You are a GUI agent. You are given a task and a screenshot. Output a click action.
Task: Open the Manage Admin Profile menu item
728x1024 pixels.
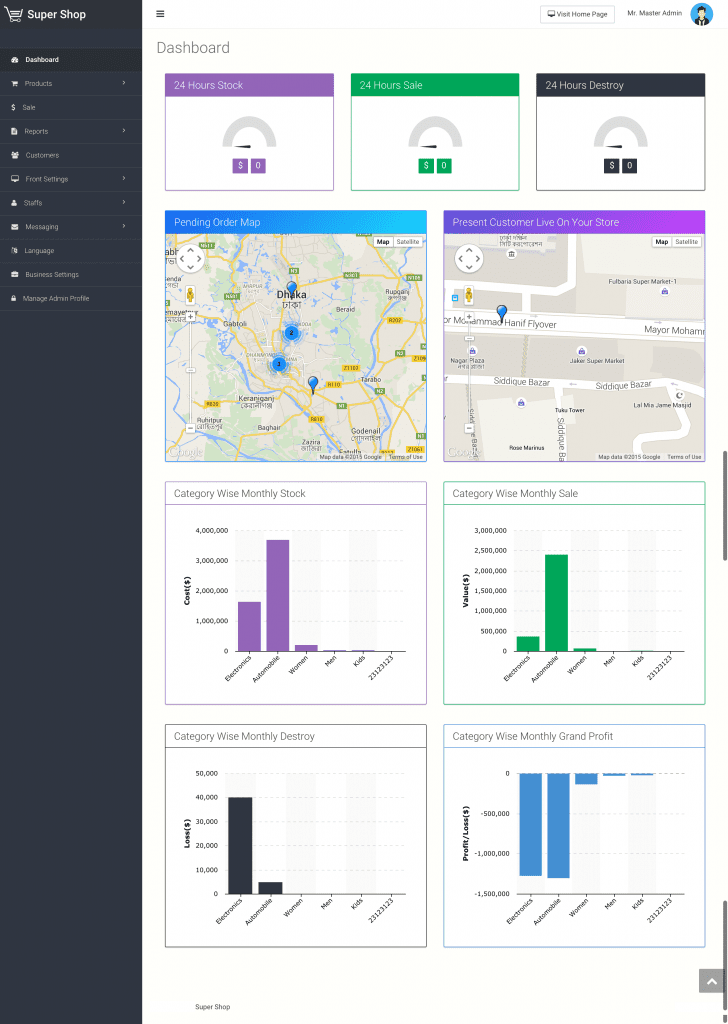tap(71, 298)
